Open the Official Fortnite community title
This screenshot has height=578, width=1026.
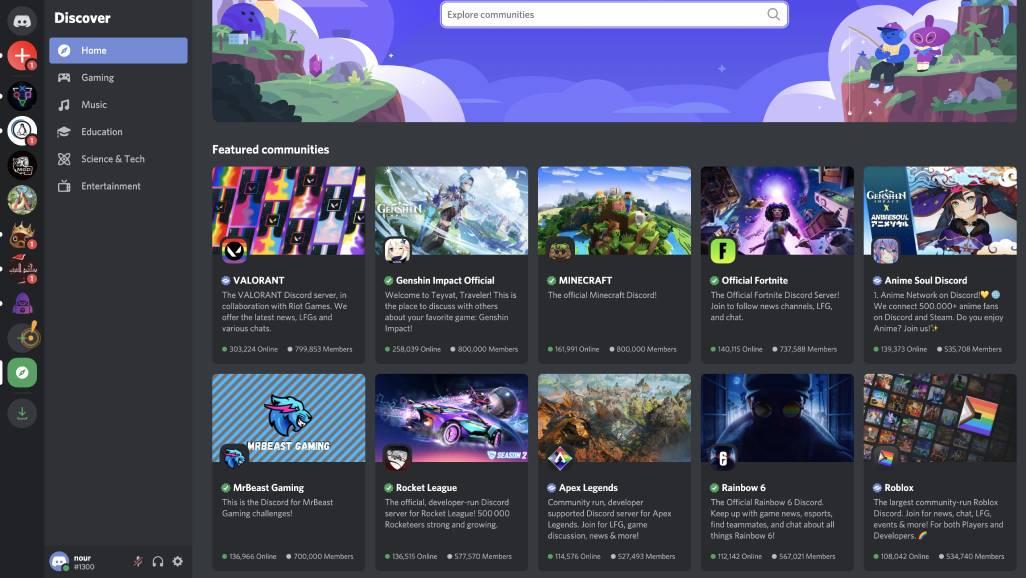tap(754, 280)
